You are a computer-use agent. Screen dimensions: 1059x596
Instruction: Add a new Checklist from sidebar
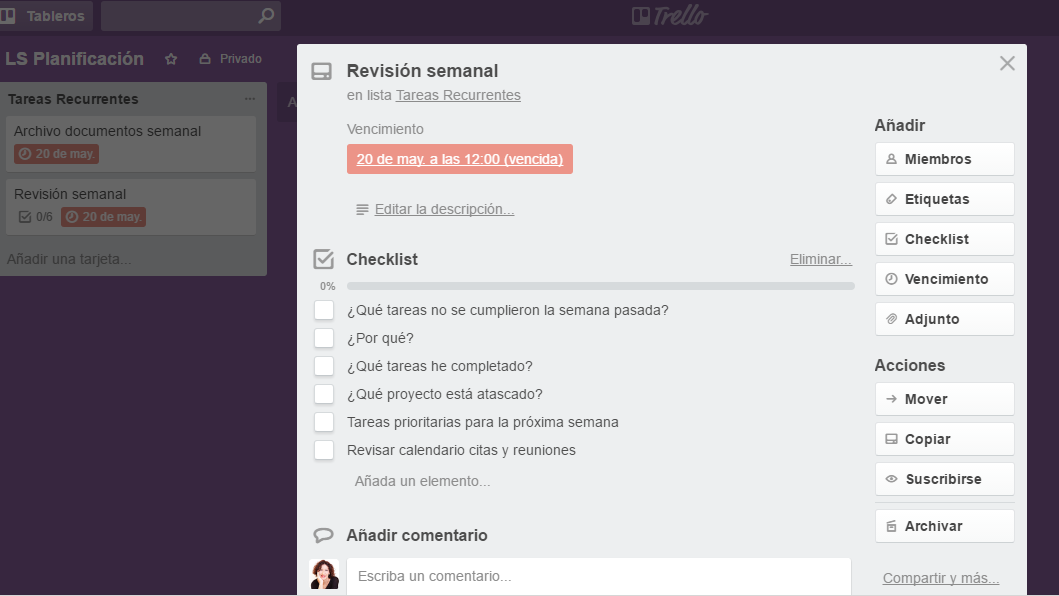(x=944, y=239)
